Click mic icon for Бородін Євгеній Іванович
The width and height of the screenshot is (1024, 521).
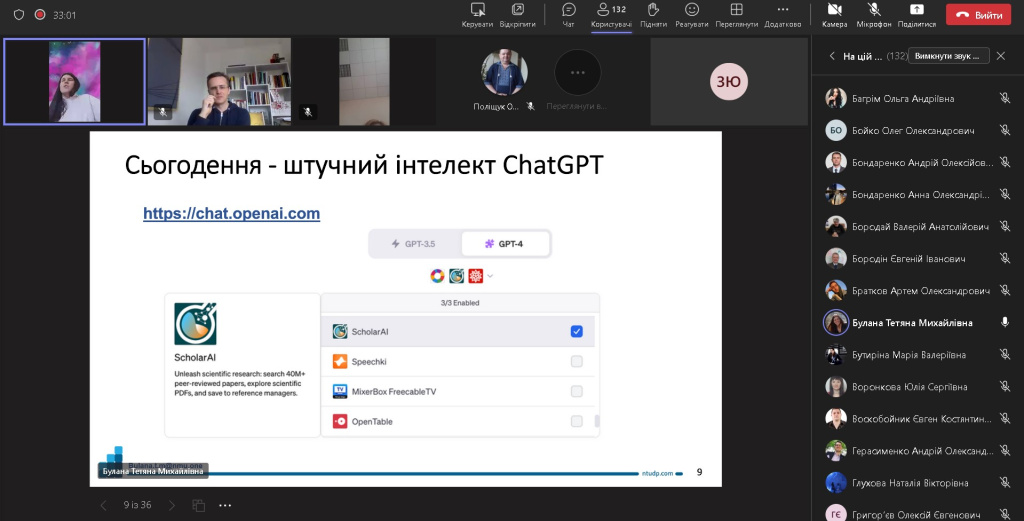[1004, 259]
